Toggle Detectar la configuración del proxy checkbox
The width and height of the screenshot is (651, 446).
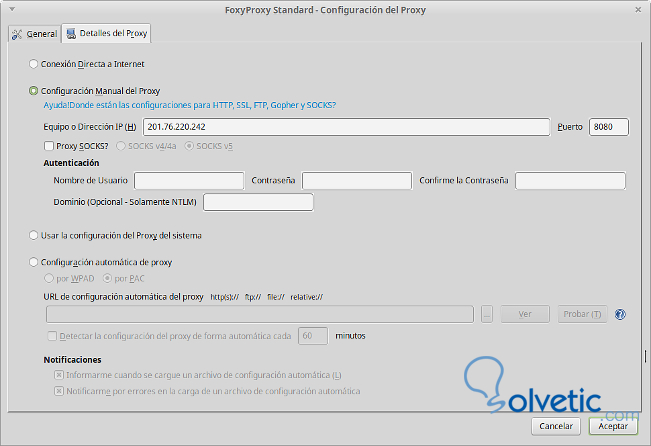[x=52, y=336]
